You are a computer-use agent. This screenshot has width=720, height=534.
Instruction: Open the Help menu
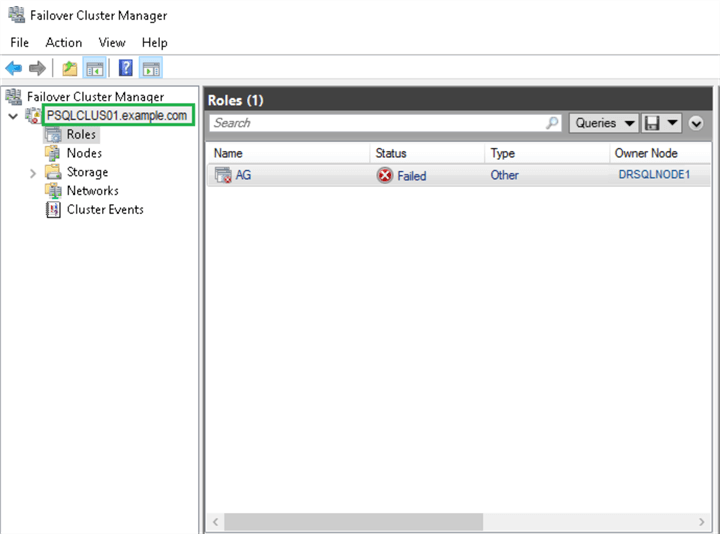(x=154, y=42)
